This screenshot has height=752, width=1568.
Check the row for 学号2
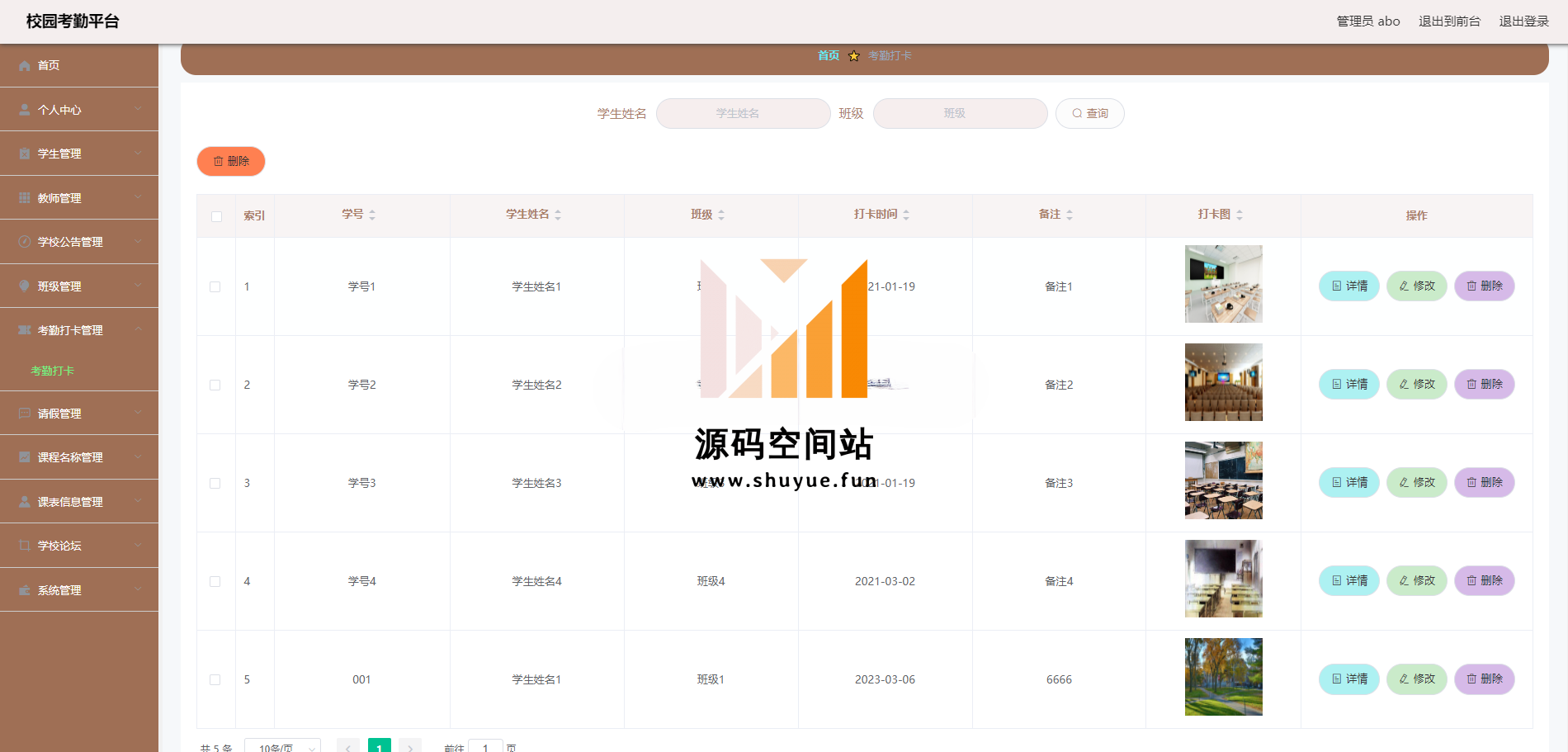pos(215,385)
